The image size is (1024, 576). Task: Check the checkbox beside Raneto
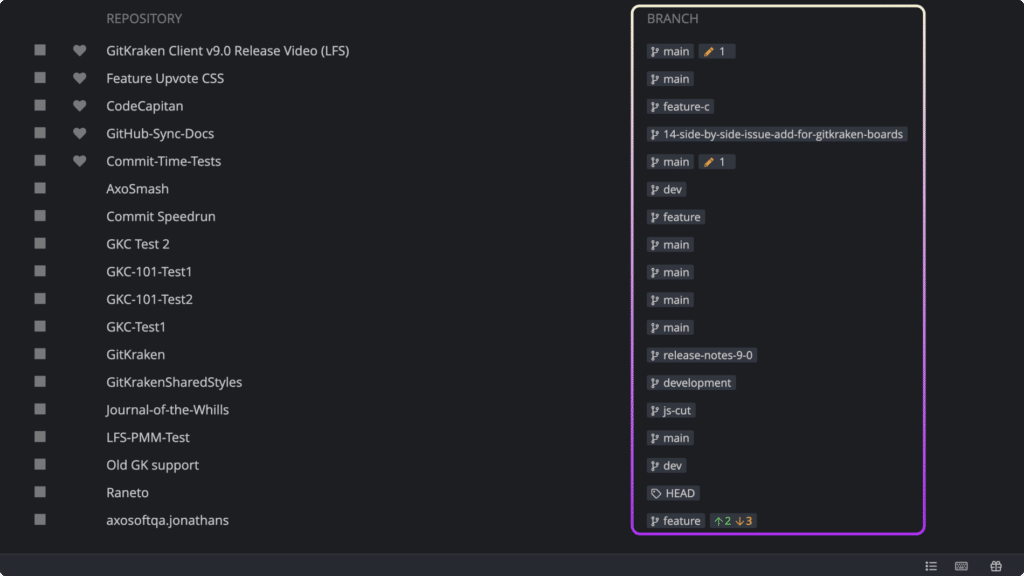39,492
